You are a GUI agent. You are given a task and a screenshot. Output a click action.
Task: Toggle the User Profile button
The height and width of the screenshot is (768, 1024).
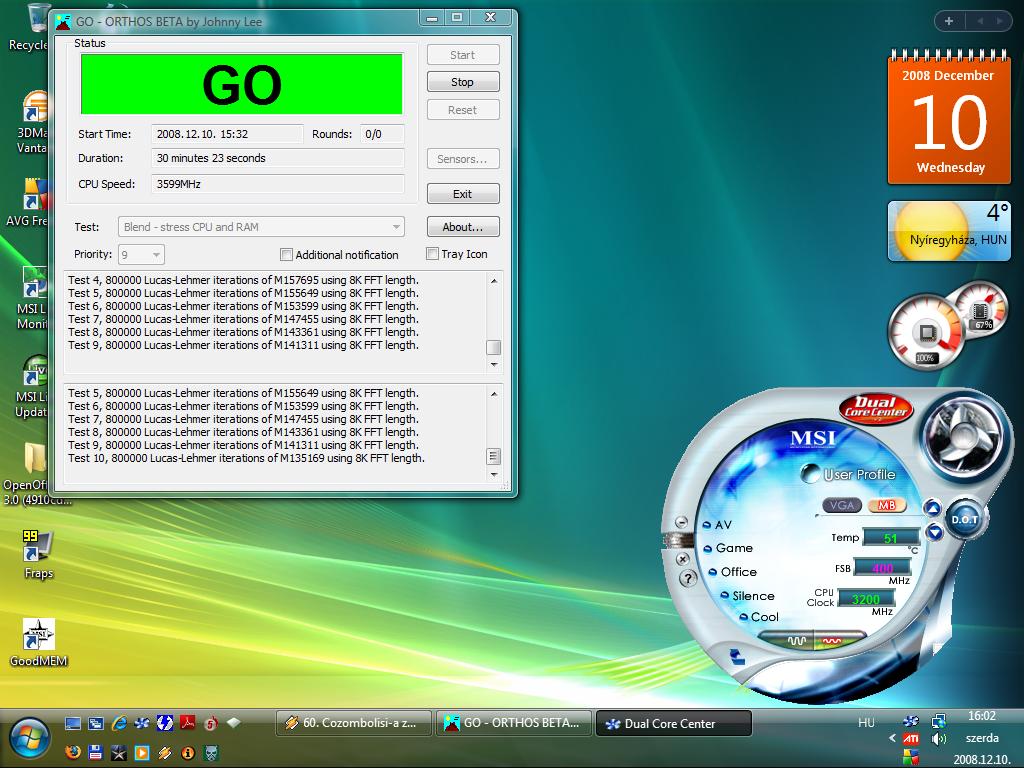point(810,473)
